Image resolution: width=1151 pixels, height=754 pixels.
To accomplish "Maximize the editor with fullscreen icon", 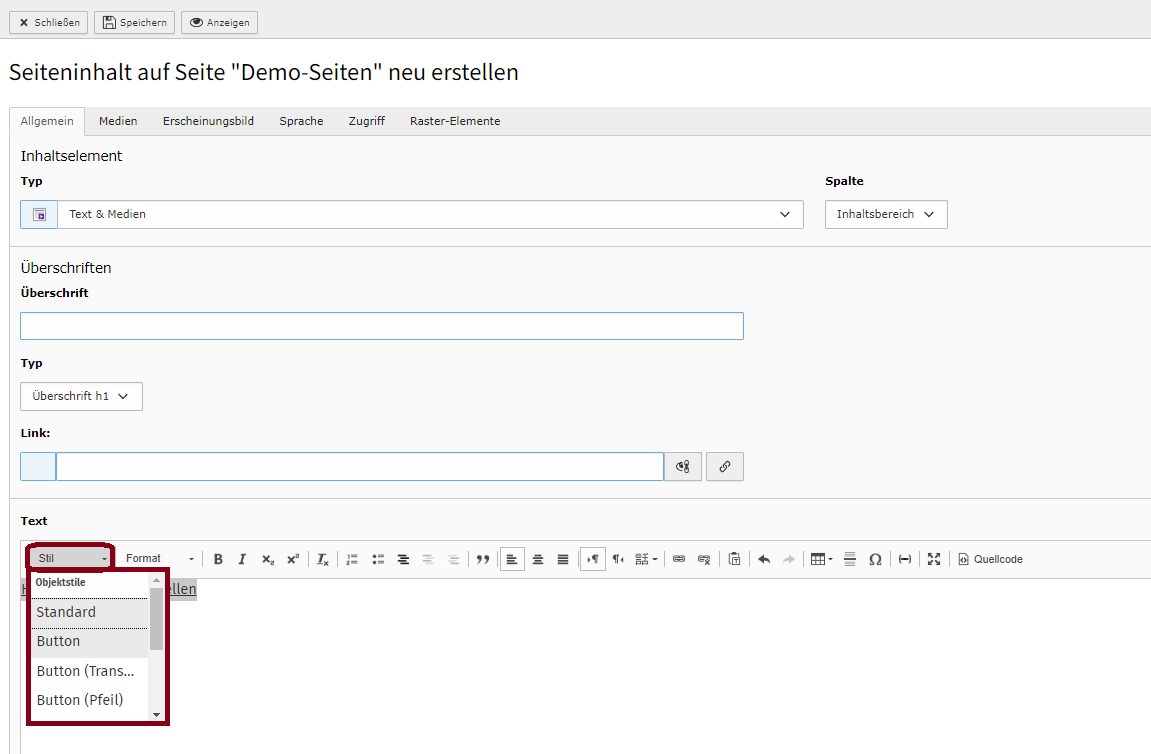I will coord(934,559).
